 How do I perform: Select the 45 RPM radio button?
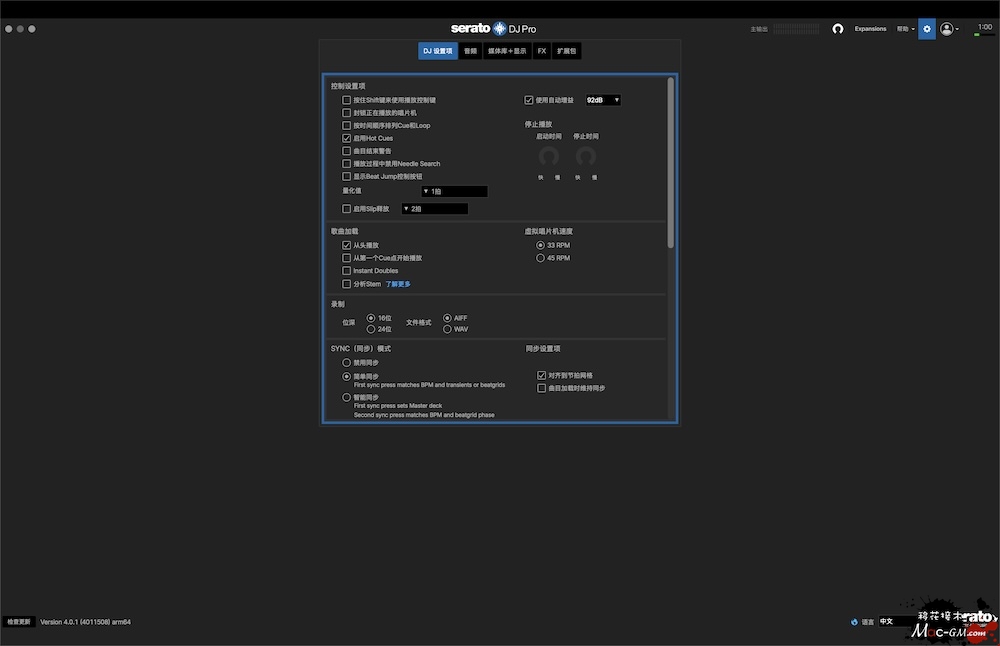pos(541,258)
